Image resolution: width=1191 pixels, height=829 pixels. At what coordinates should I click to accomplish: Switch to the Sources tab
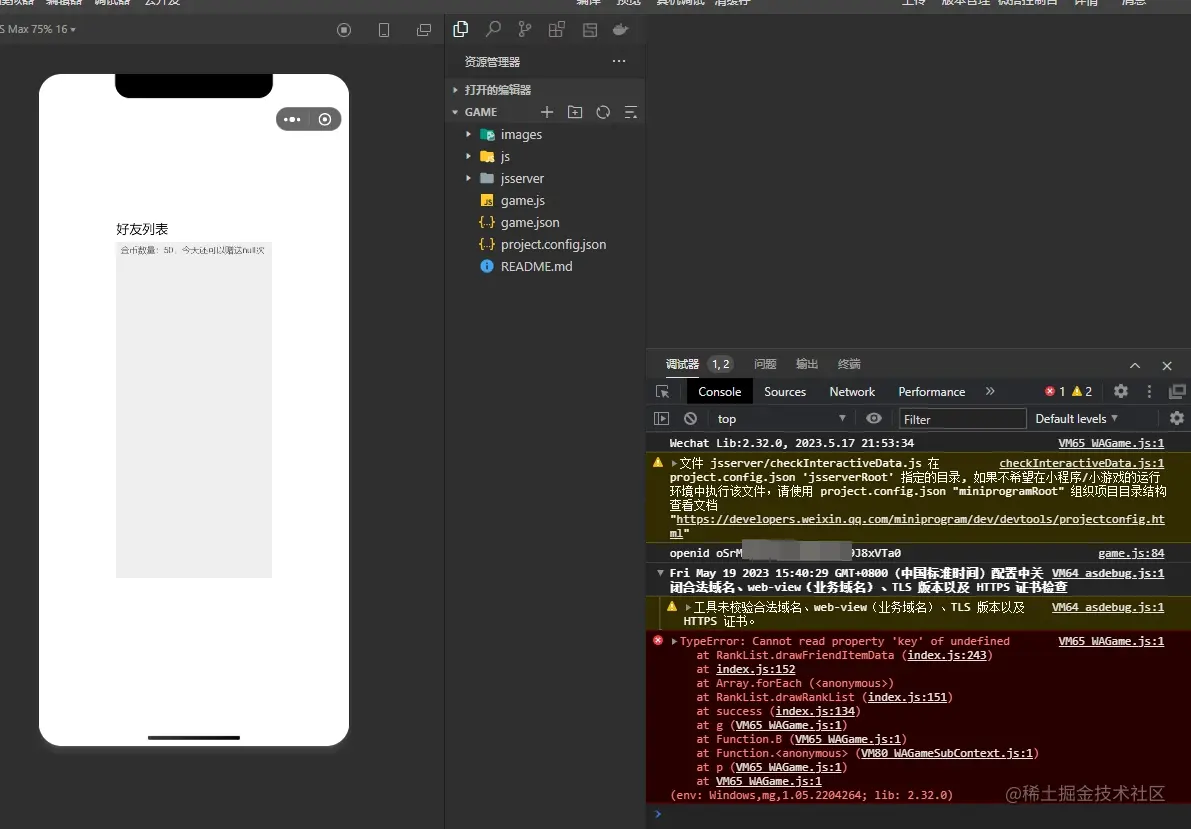point(785,391)
